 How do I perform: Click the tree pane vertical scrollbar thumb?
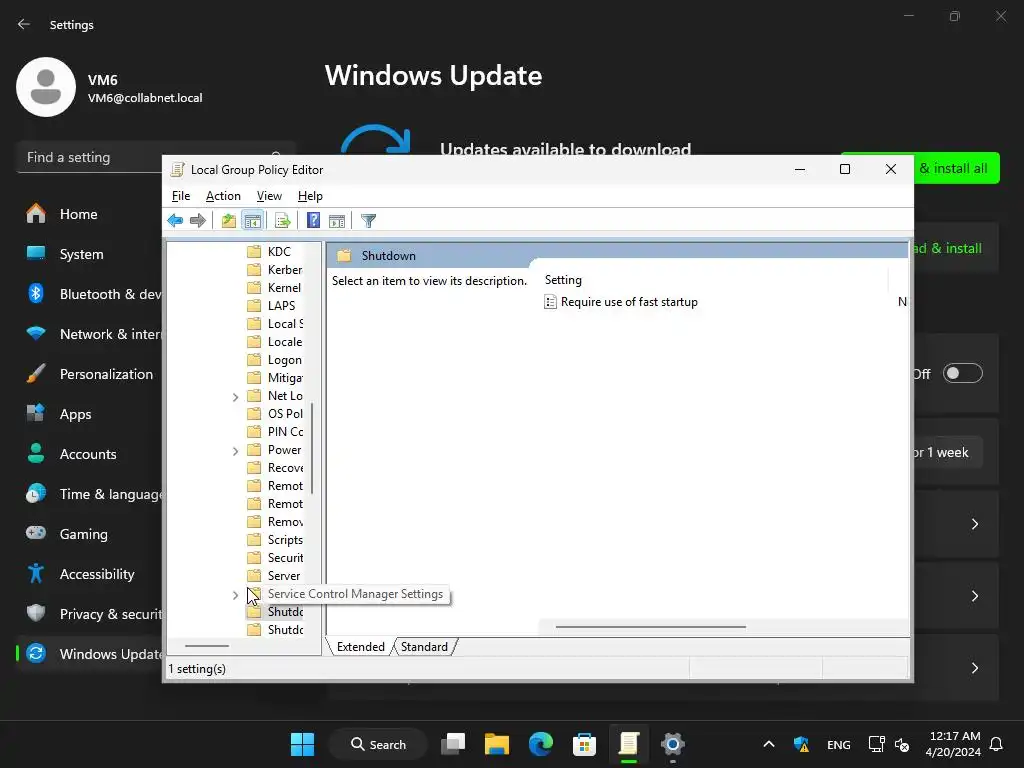point(312,448)
